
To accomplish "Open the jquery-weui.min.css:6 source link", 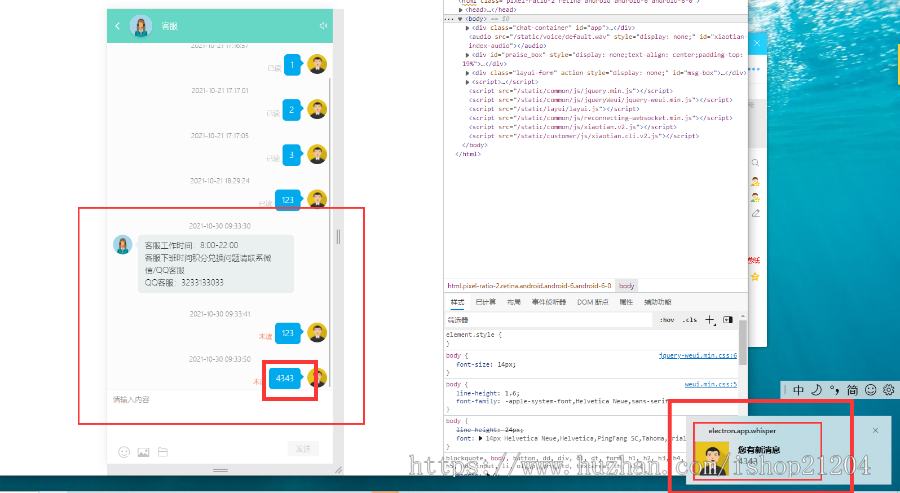I will pos(697,356).
